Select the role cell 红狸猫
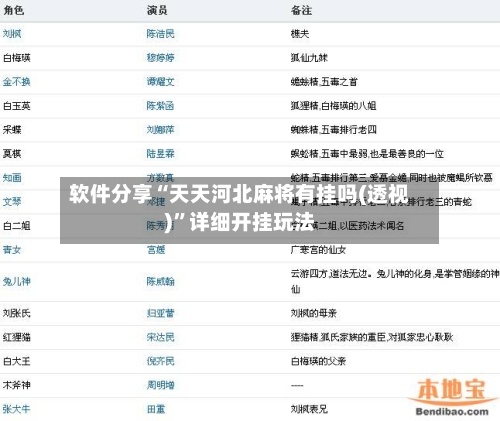 click(x=17, y=337)
